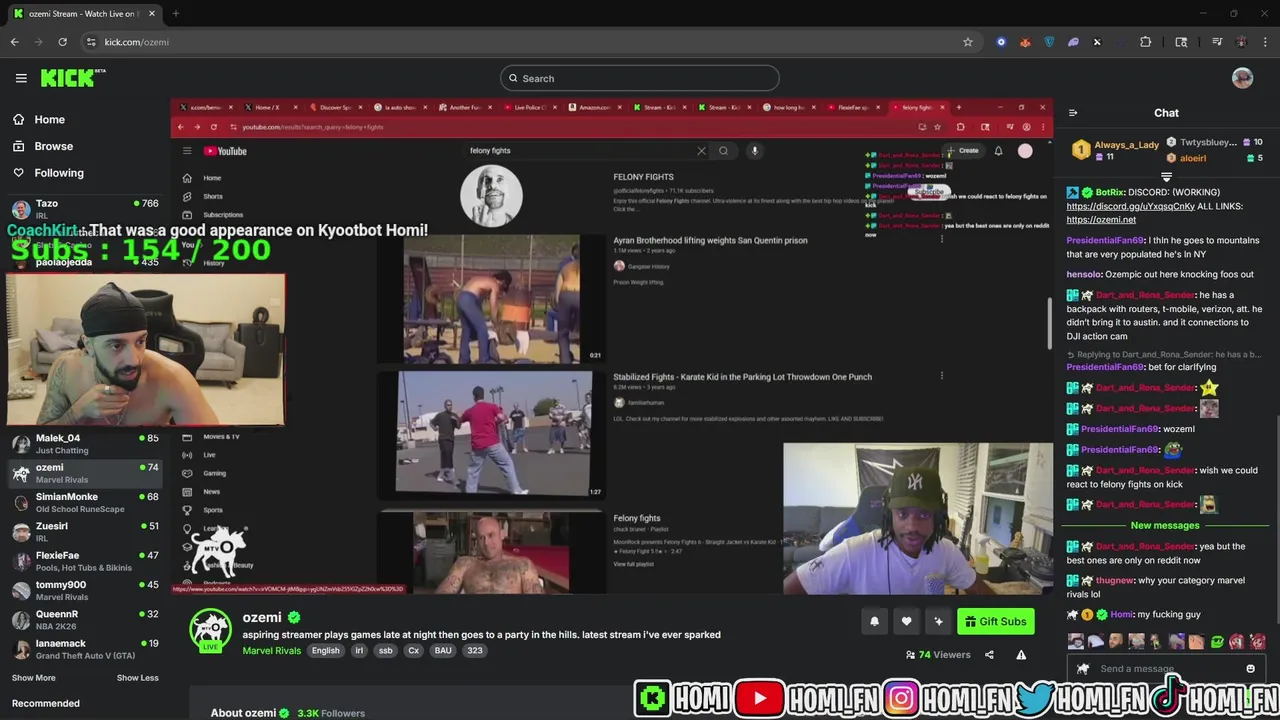1280x720 pixels.
Task: Jump to New messages in chat
Action: tap(1165, 525)
